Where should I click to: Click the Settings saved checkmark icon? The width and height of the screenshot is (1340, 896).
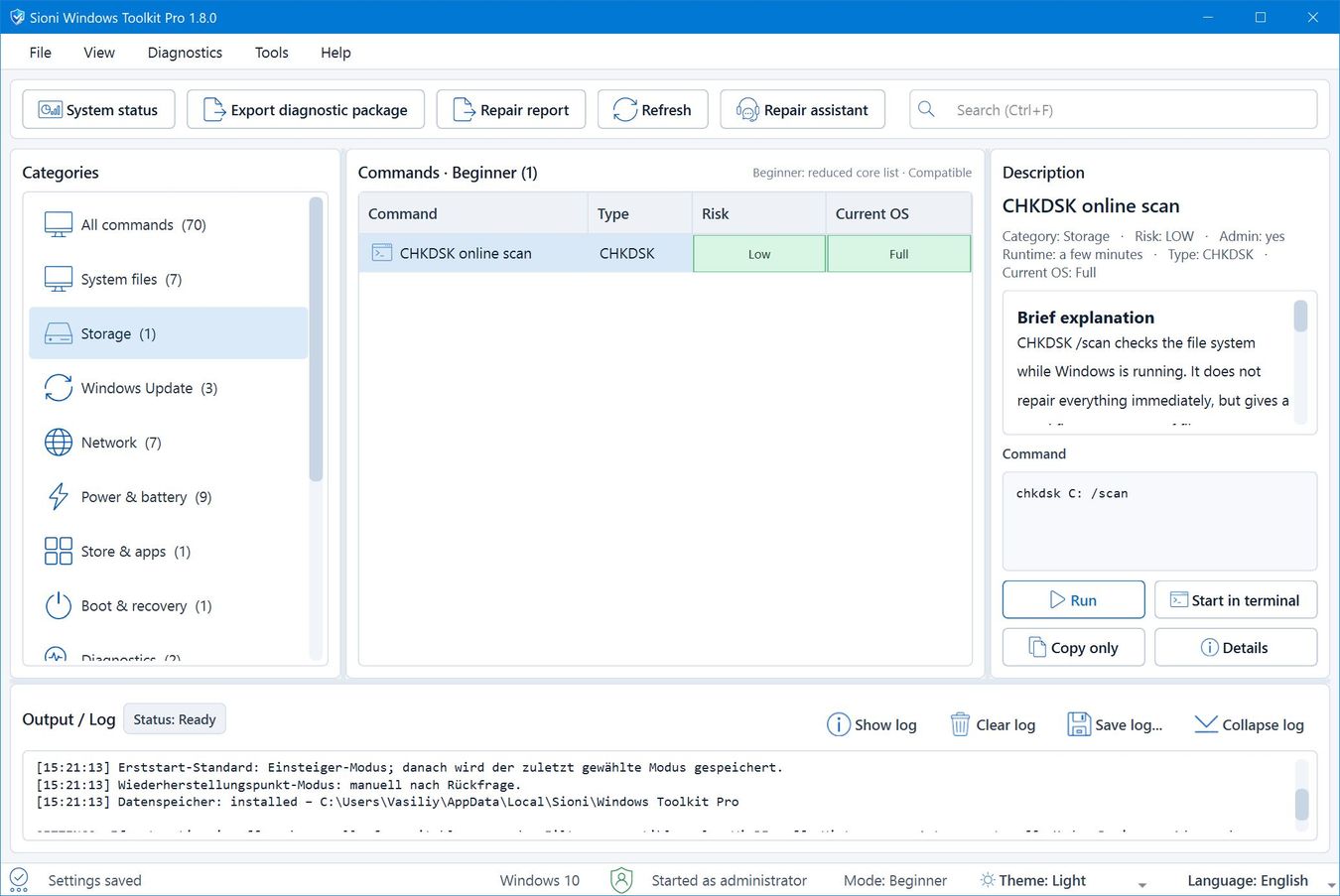(x=19, y=880)
